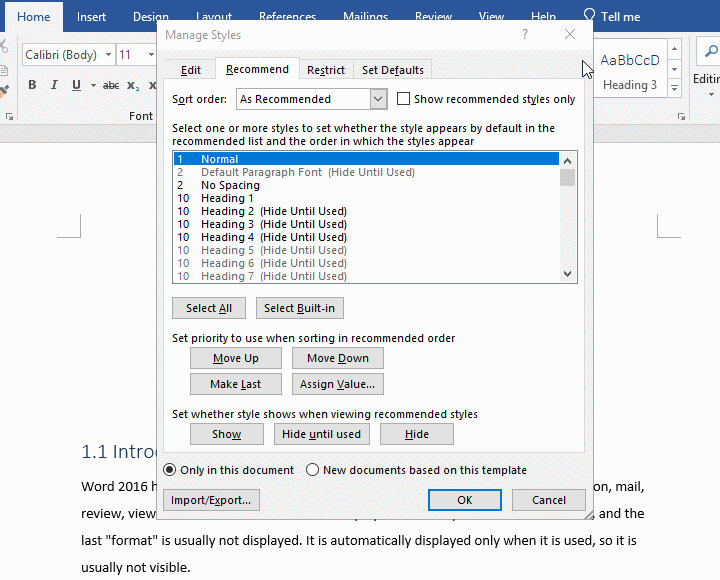Image resolution: width=720 pixels, height=580 pixels.
Task: Click the Make Last button
Action: coord(236,384)
